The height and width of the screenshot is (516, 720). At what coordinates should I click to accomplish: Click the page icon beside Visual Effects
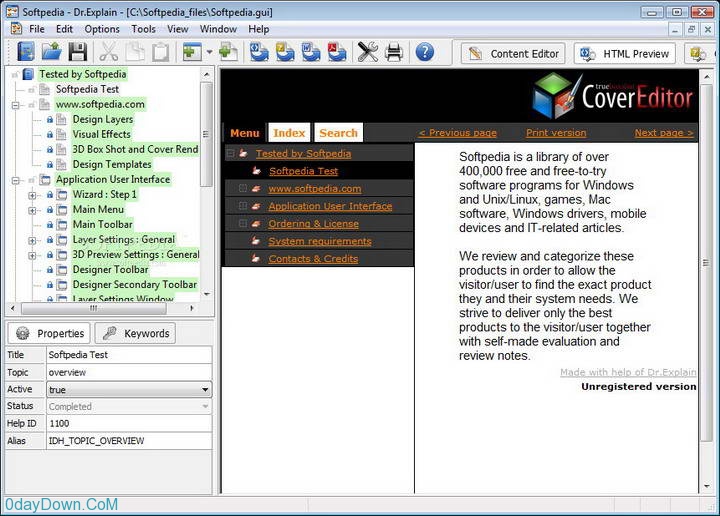point(61,135)
